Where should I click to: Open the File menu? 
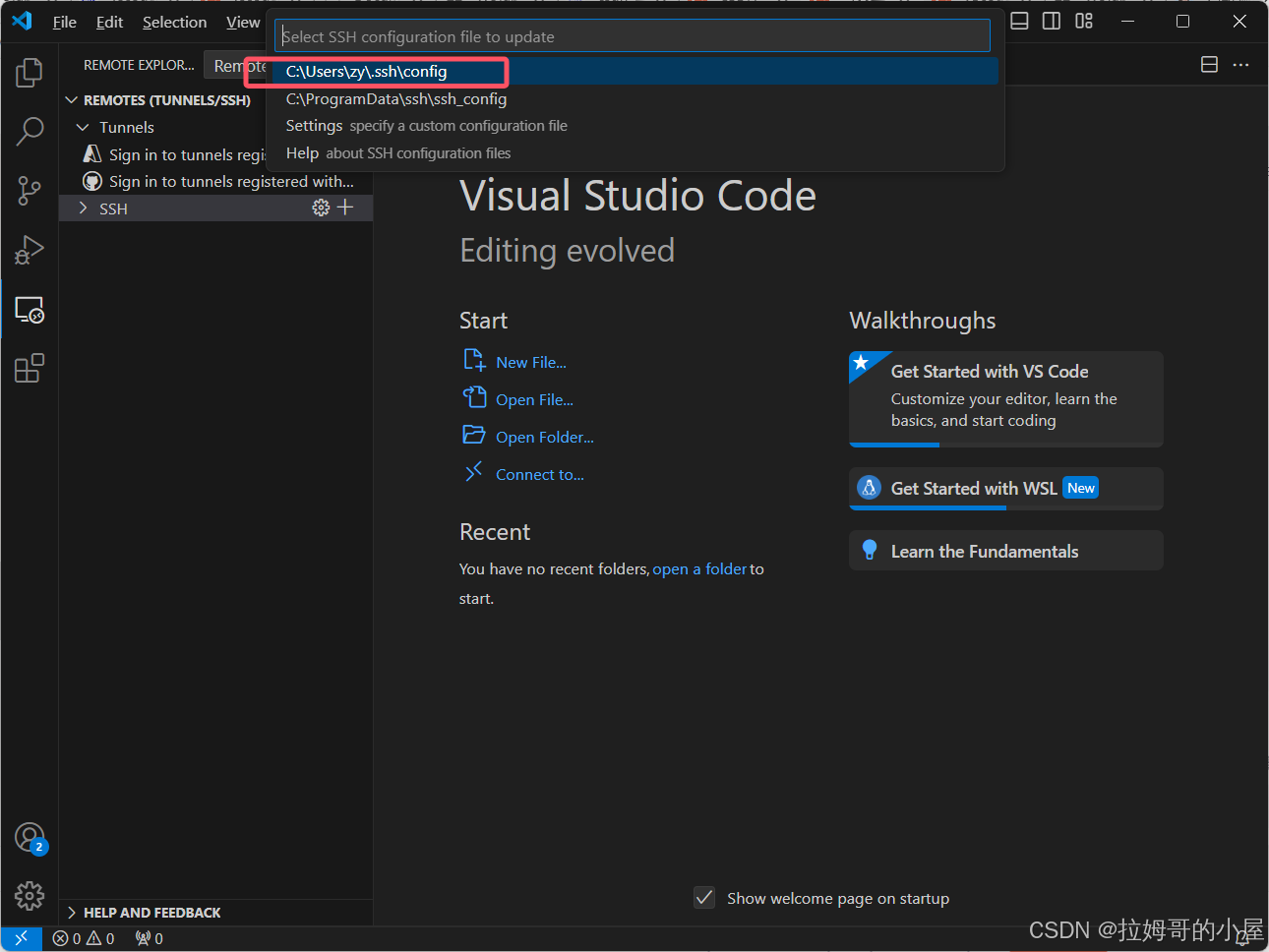pos(65,22)
